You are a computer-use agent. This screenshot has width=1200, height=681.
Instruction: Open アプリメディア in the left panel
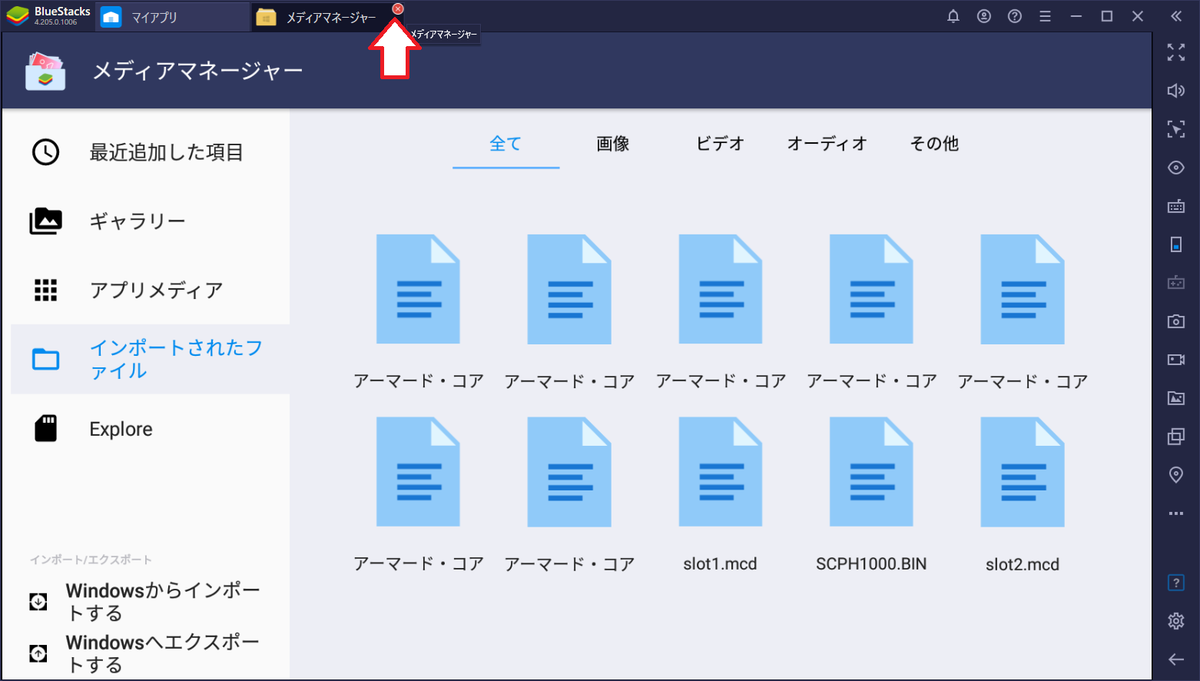(150, 290)
